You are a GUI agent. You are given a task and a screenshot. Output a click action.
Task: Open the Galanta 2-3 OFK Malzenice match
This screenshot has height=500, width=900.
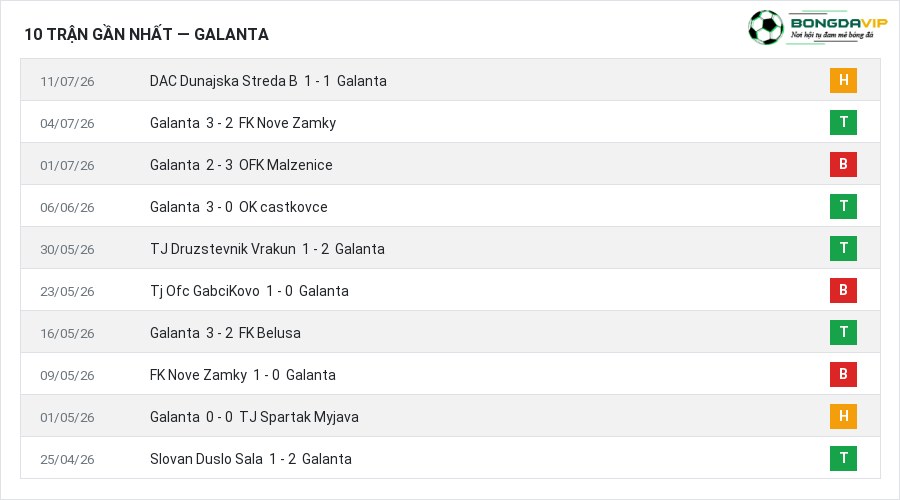point(241,165)
